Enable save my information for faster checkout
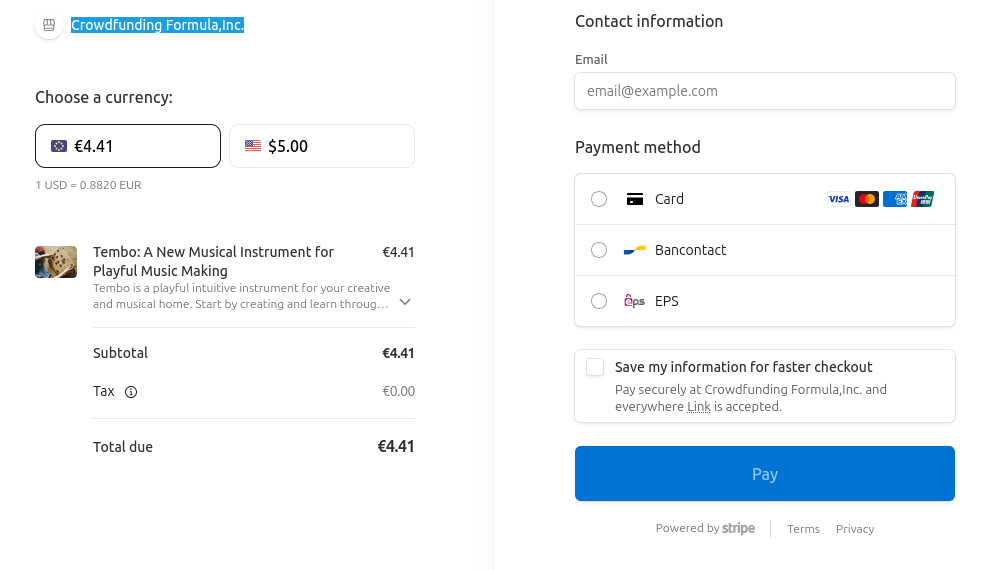The image size is (986, 570). click(x=595, y=367)
